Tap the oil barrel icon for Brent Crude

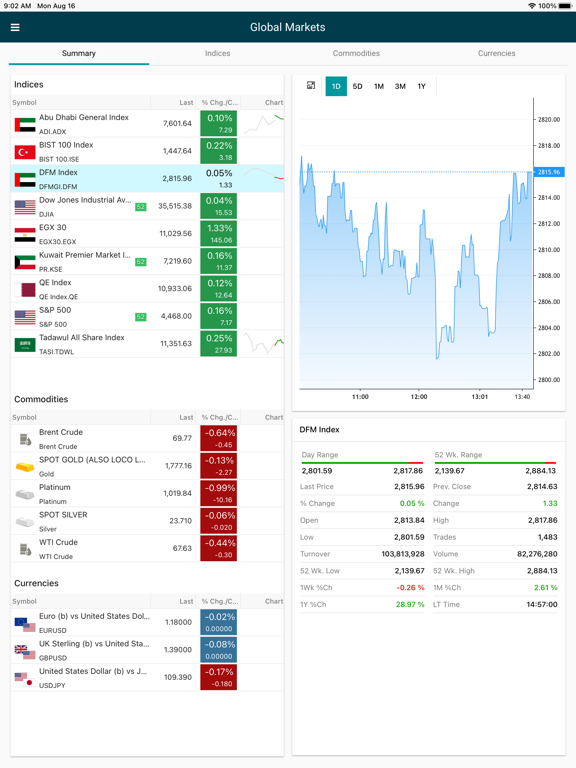[x=25, y=439]
